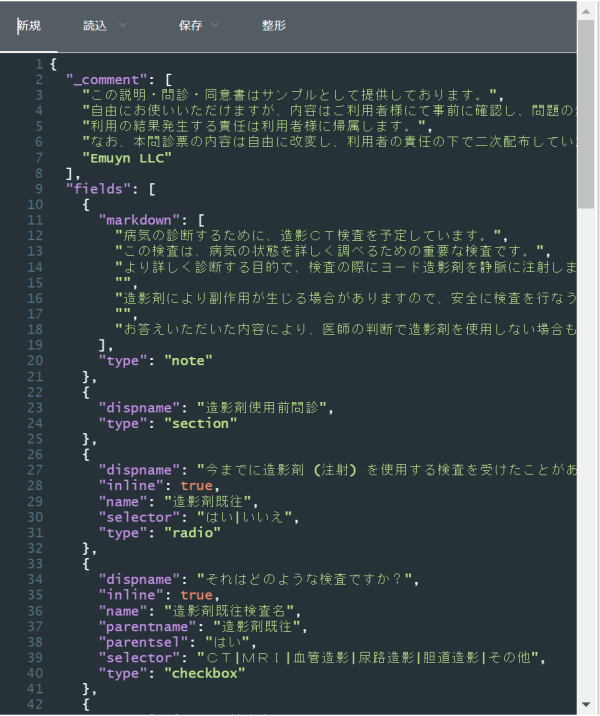Click the 新規 menu item
Screen dimensions: 600x716
(29, 26)
